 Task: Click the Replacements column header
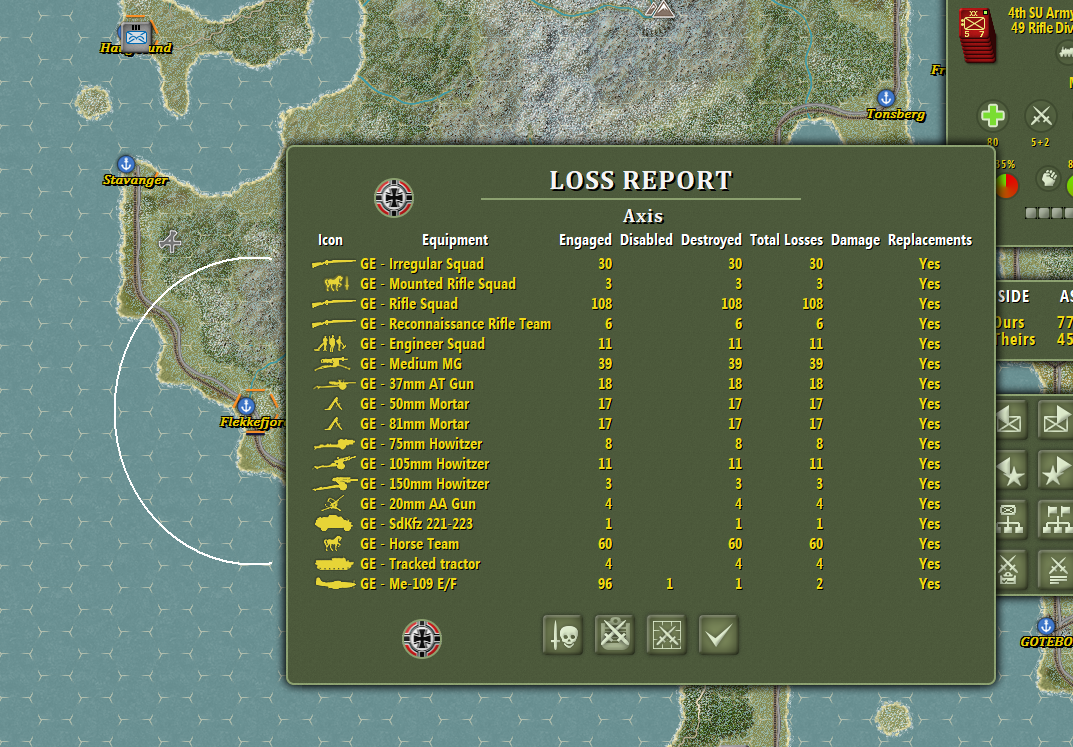[930, 240]
